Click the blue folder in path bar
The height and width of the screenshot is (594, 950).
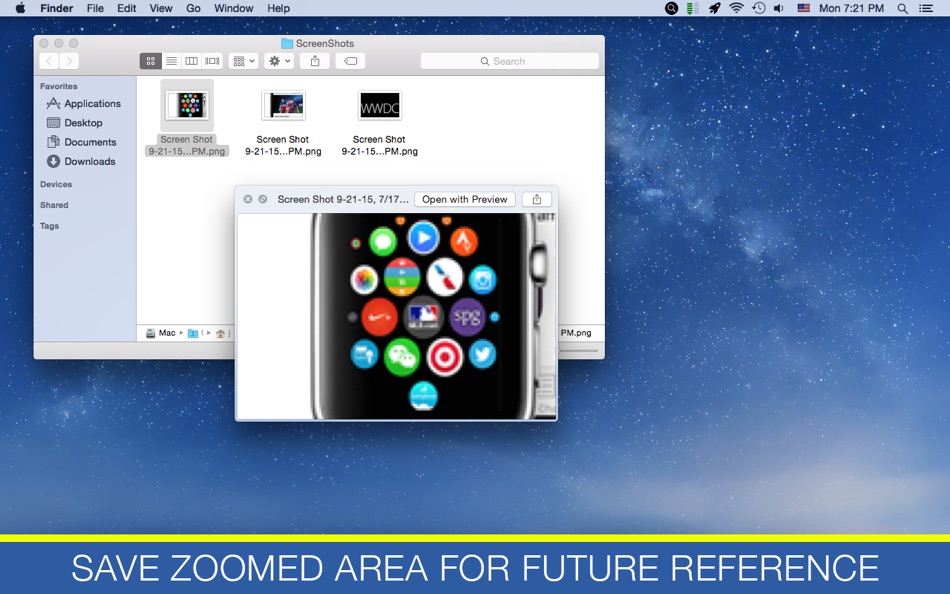click(193, 333)
